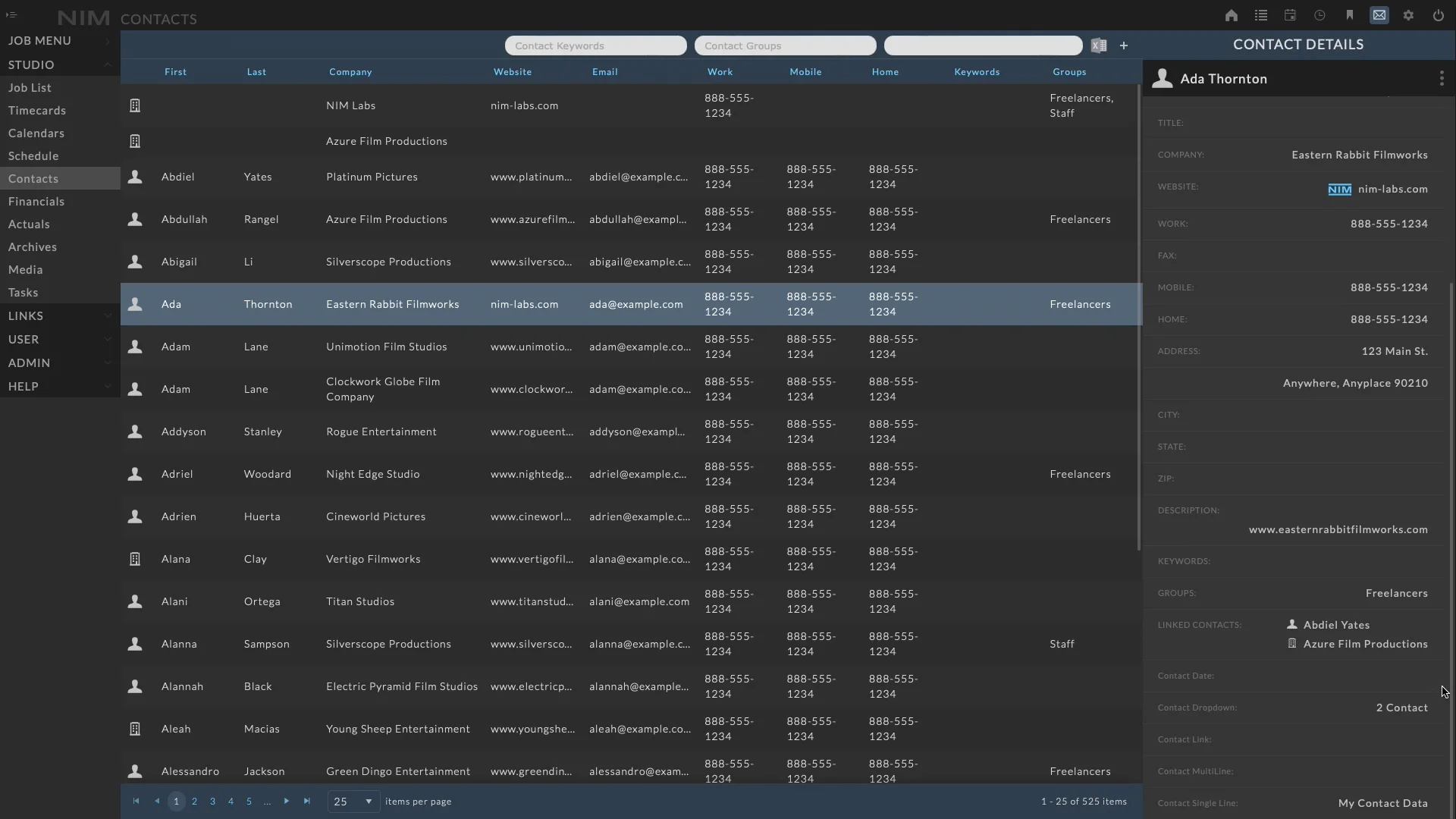Open the nim-labs.com website link
The height and width of the screenshot is (819, 1456).
coord(1392,189)
